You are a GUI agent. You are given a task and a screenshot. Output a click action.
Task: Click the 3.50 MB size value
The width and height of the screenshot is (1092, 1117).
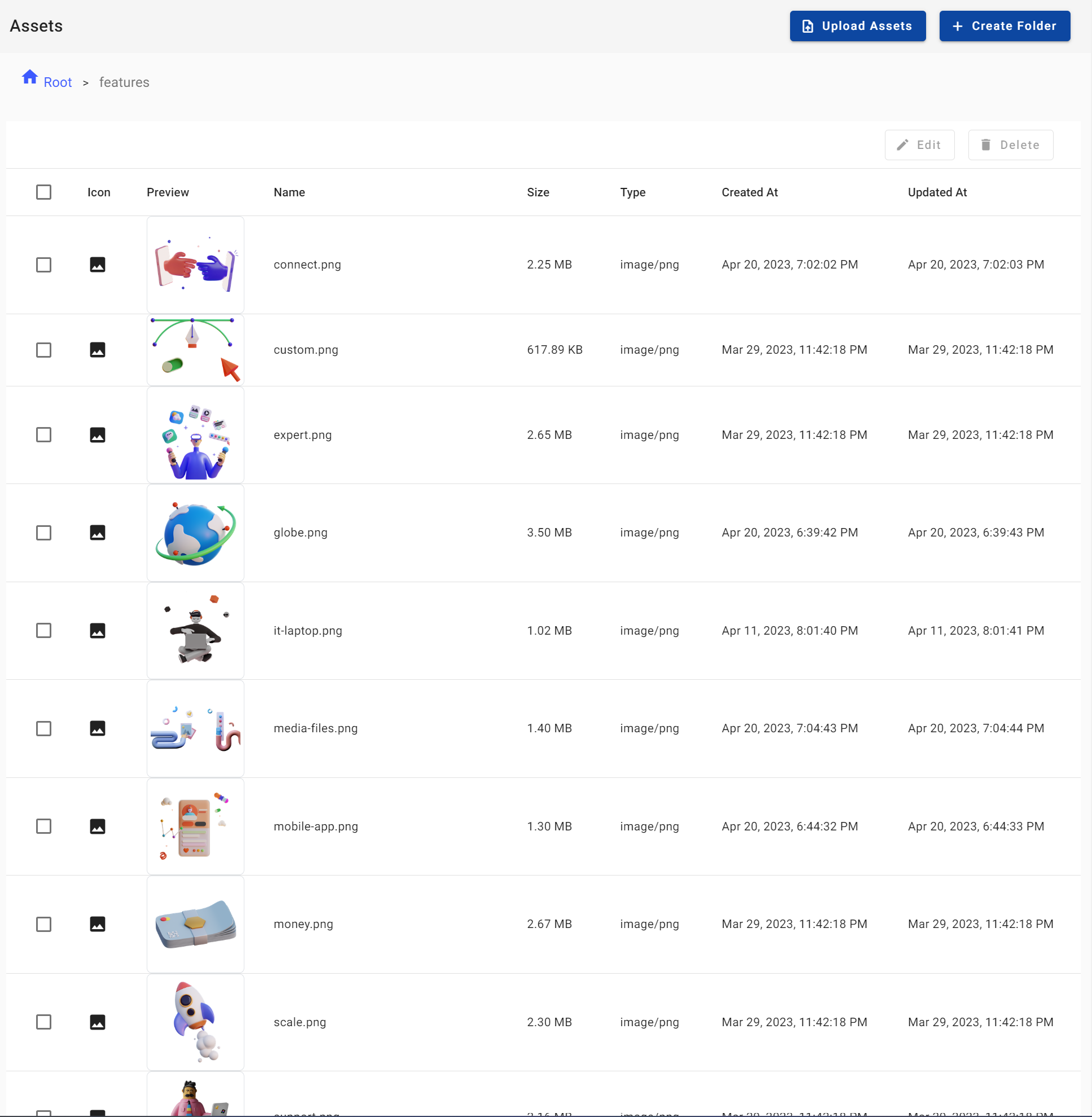(x=550, y=533)
